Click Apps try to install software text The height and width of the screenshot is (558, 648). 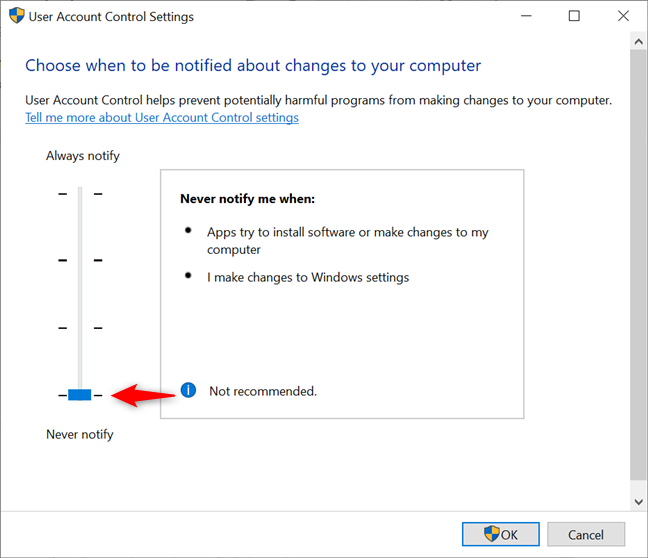tap(348, 241)
